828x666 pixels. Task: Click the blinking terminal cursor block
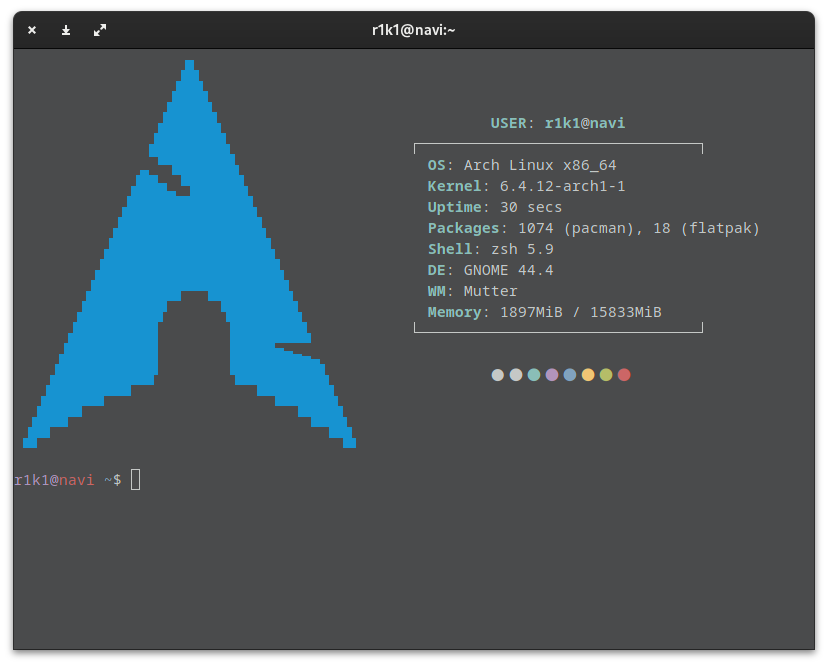[136, 479]
